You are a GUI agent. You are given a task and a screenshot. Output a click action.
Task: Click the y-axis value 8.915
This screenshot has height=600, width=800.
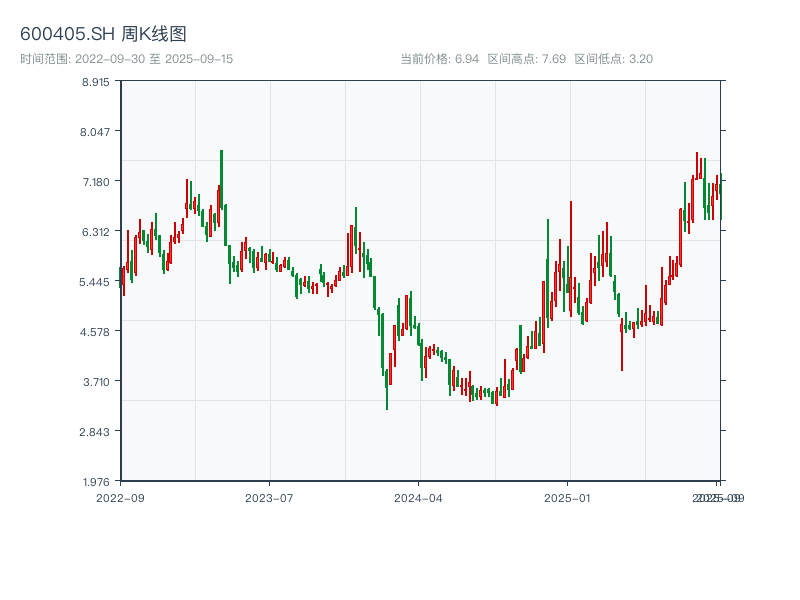coord(96,82)
